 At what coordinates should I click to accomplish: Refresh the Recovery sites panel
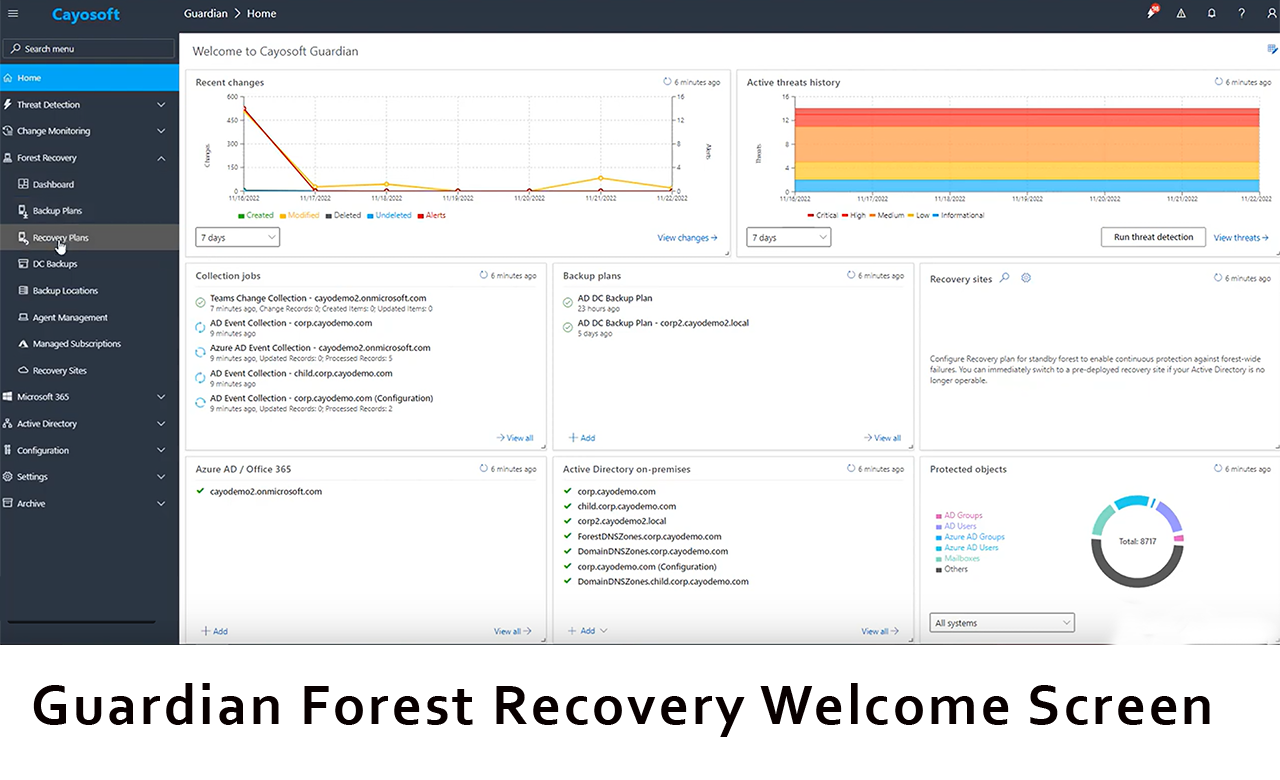pyautogui.click(x=1218, y=276)
